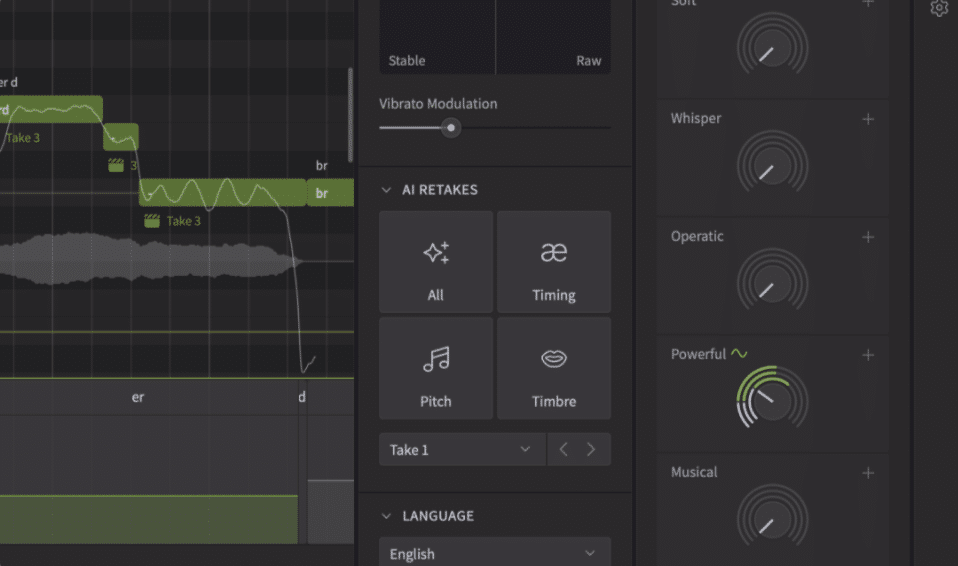The width and height of the screenshot is (958, 566).
Task: Click the Raw label on the XY pad
Action: 588,61
